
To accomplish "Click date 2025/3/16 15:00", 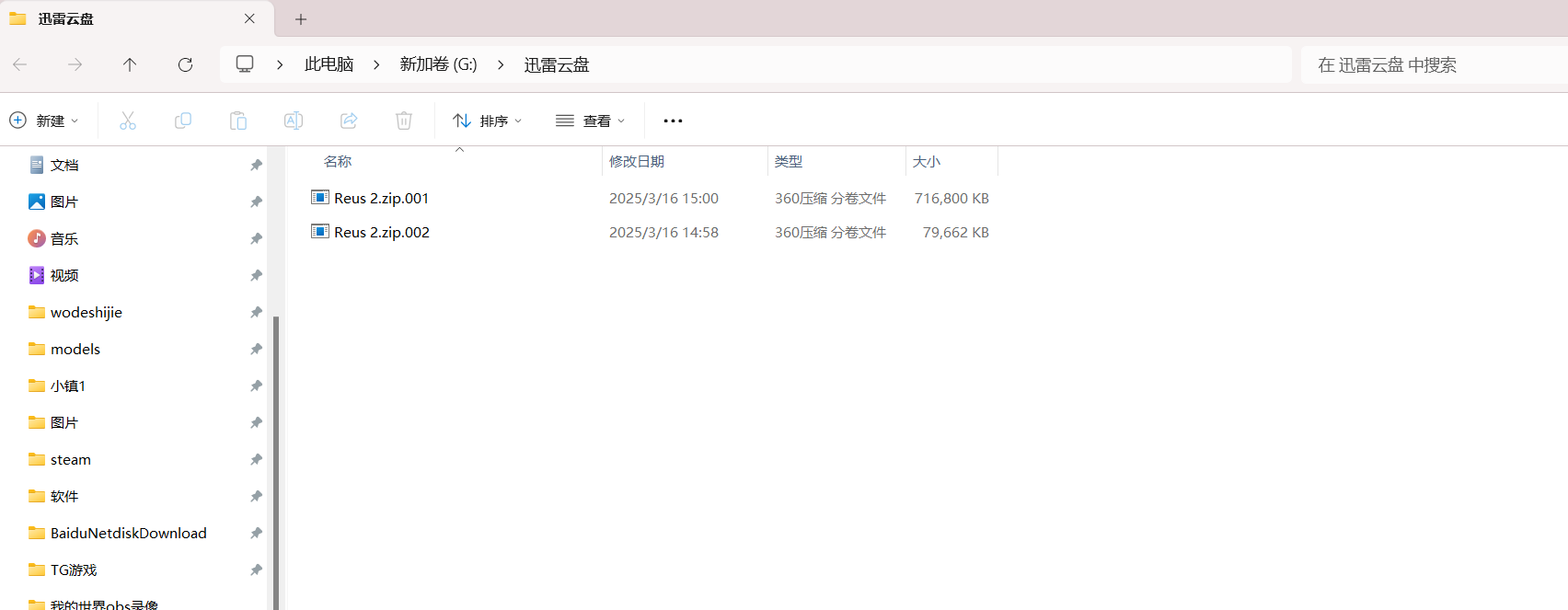I will coord(663,198).
